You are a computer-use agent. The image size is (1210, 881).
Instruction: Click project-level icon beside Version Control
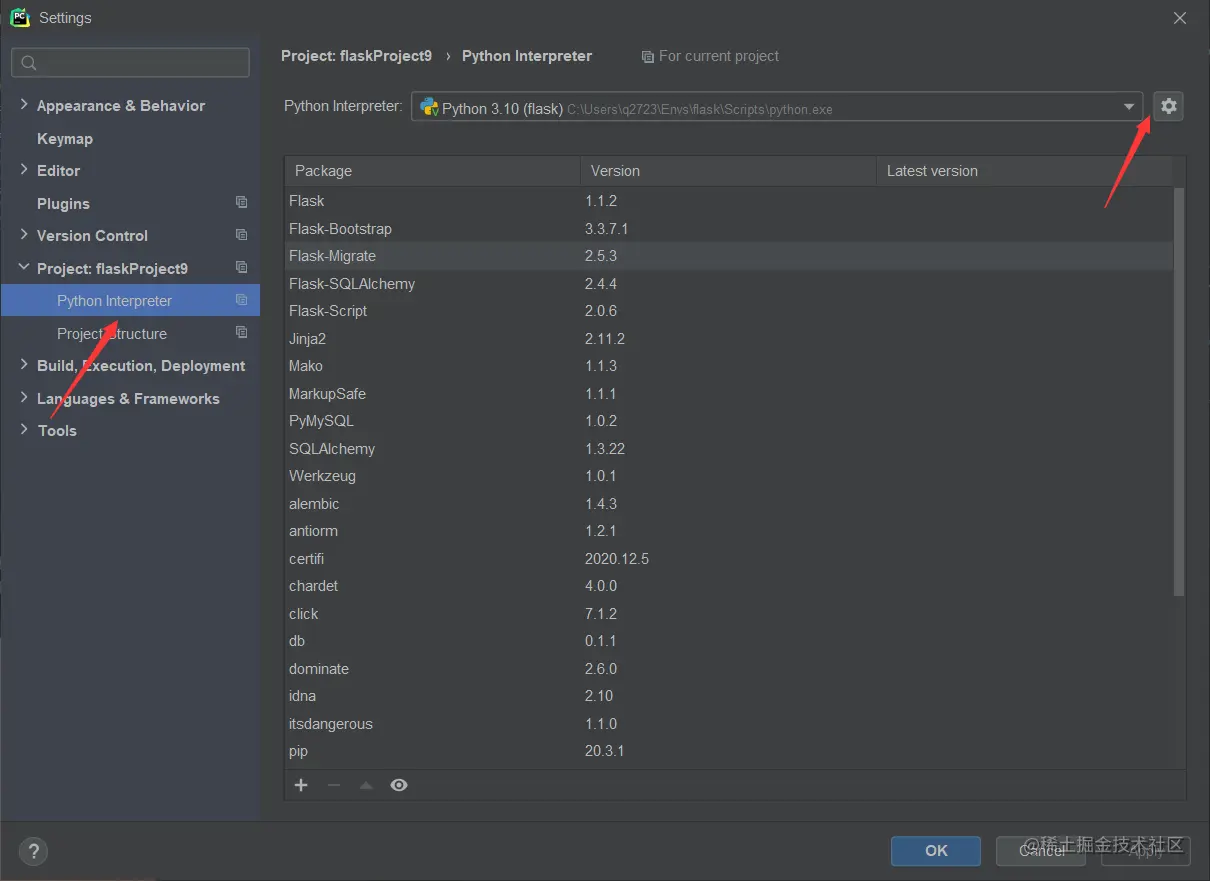(241, 235)
